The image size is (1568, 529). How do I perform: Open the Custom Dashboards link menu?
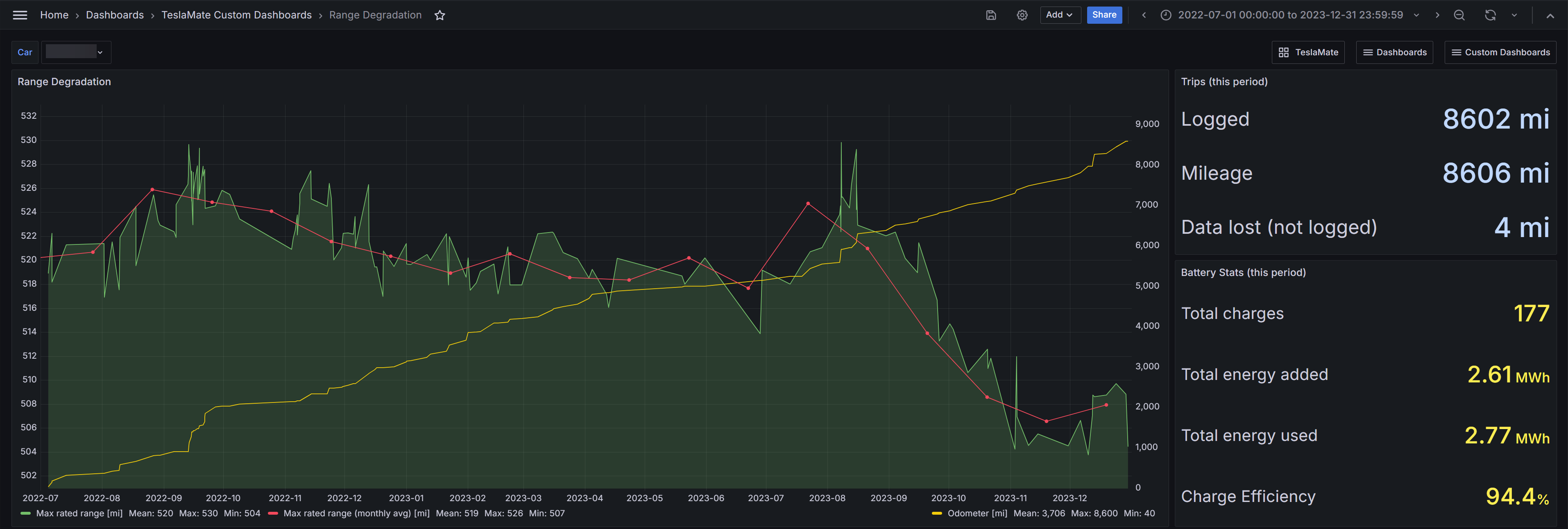coord(1500,52)
